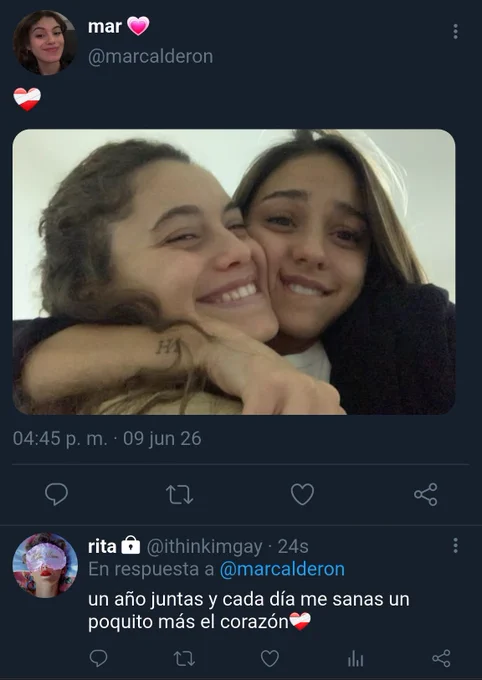Open the @marcalderon handle under mar's name
482x680 pixels.
pos(150,56)
